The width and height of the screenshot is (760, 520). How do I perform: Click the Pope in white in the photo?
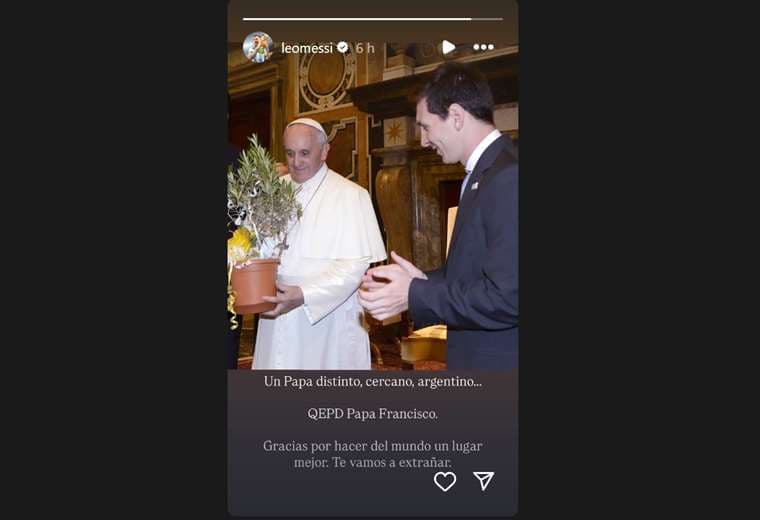pos(317,245)
